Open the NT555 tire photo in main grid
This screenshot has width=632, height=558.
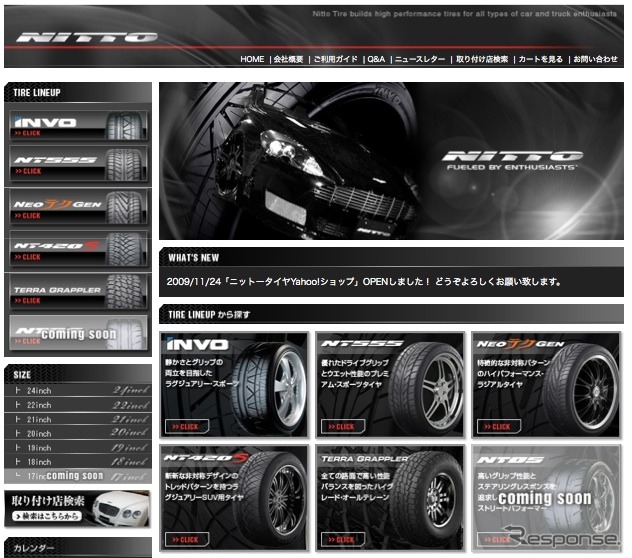pyautogui.click(x=425, y=389)
